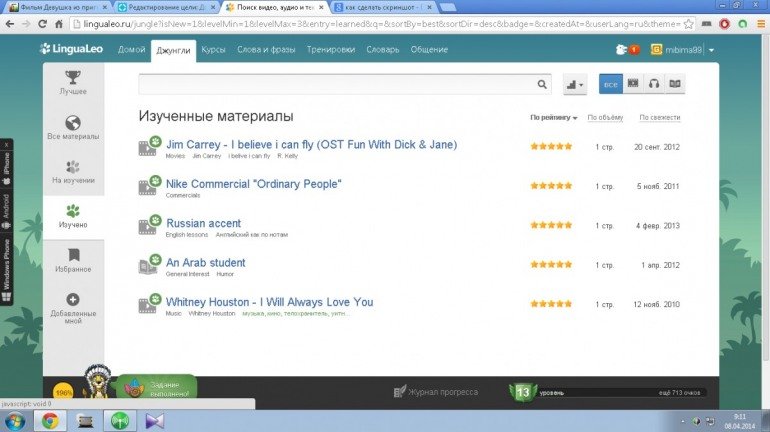This screenshot has height=432, width=770.
Task: Click the meatball notification icon
Action: coord(627,49)
